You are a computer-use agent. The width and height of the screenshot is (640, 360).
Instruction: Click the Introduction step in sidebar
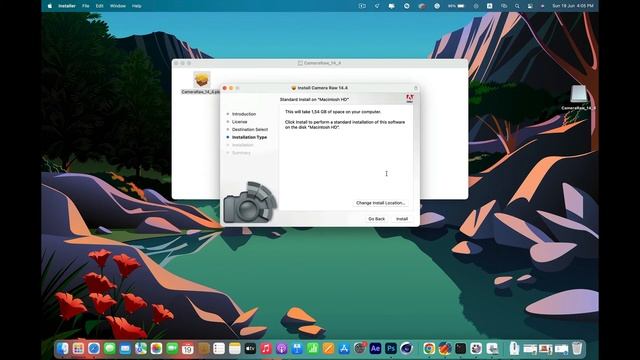(244, 114)
